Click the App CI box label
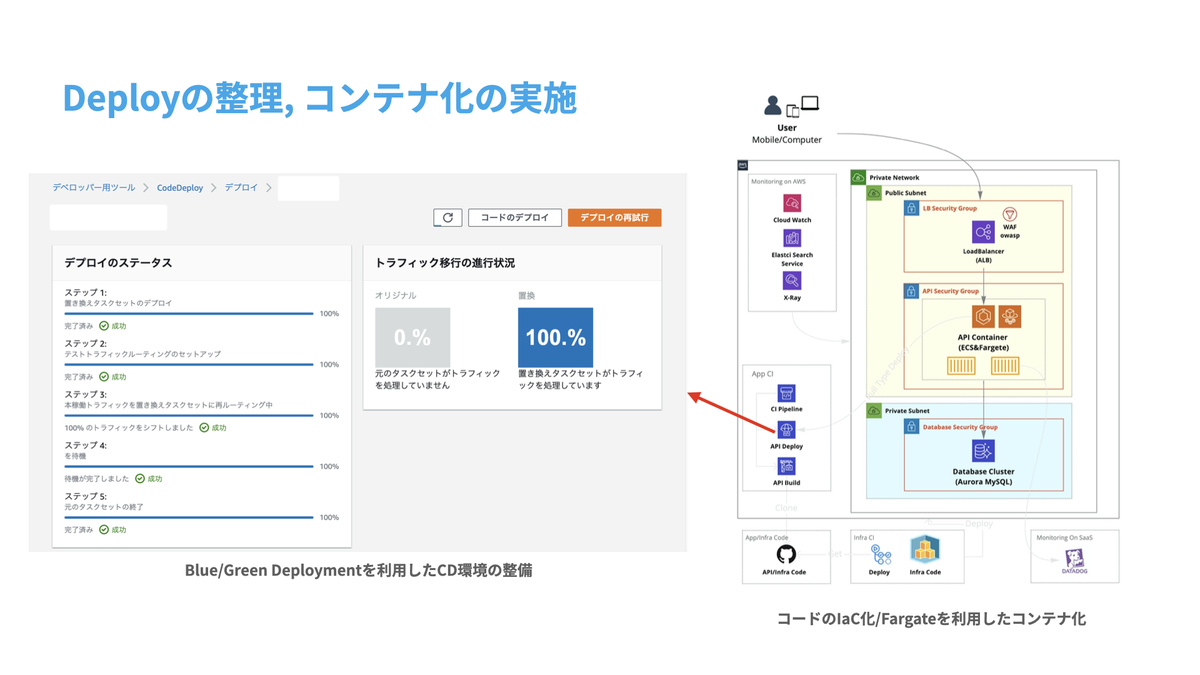 [x=762, y=374]
